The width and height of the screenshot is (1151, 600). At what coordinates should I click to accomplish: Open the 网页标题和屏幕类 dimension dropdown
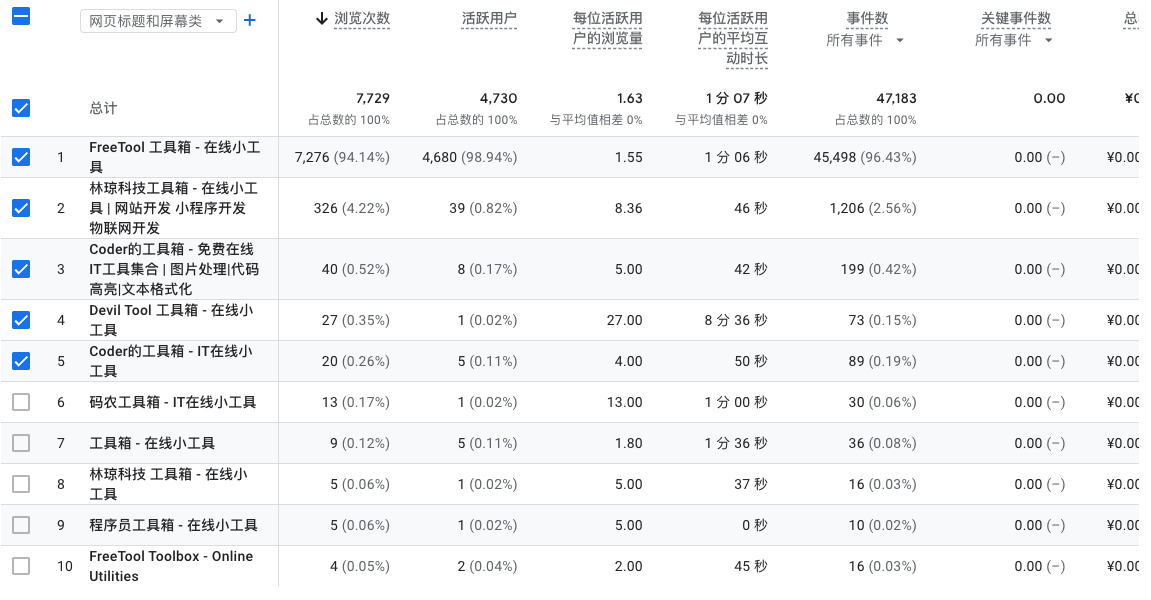point(158,21)
